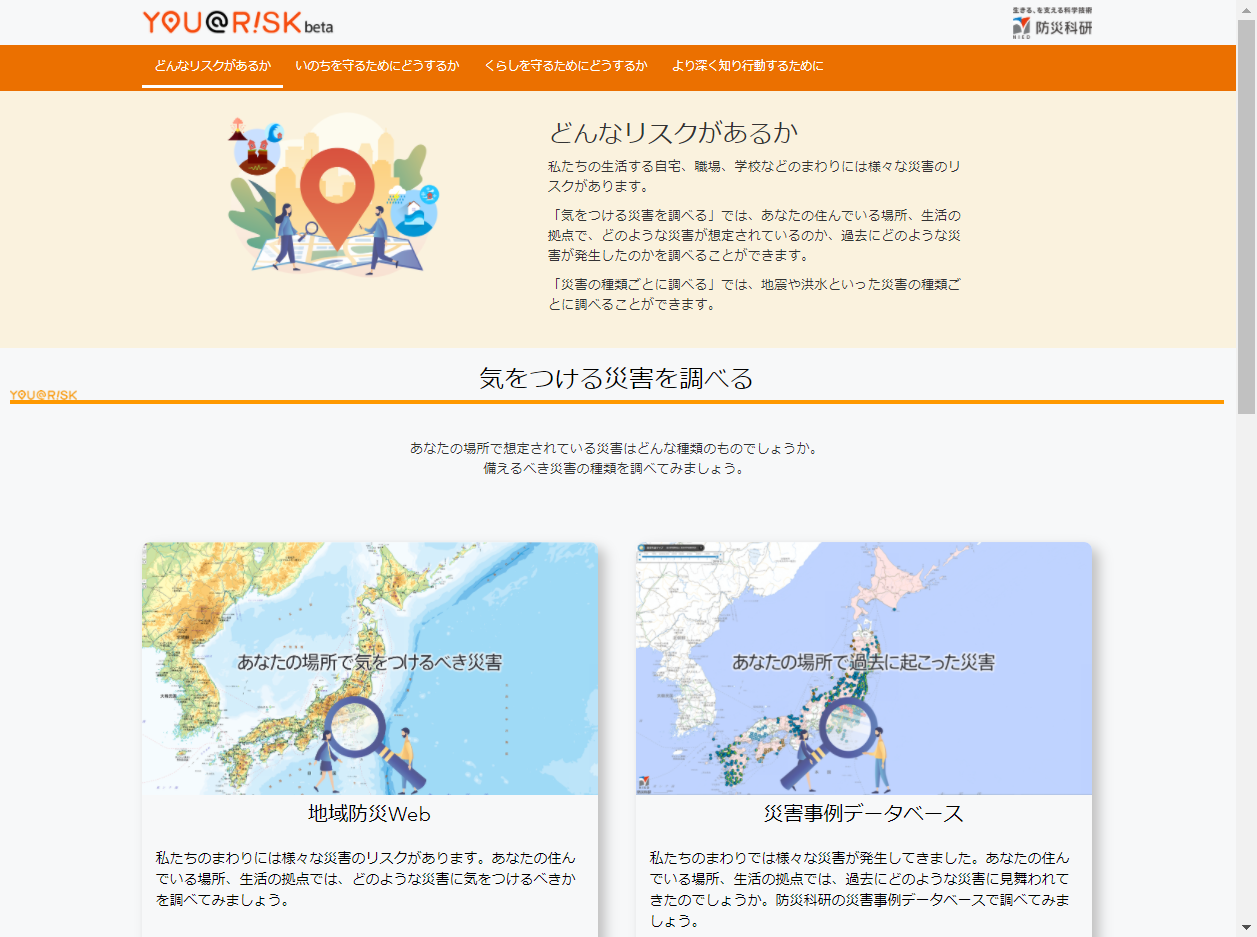Click the 気をつける災害を調べる section heading

(616, 378)
